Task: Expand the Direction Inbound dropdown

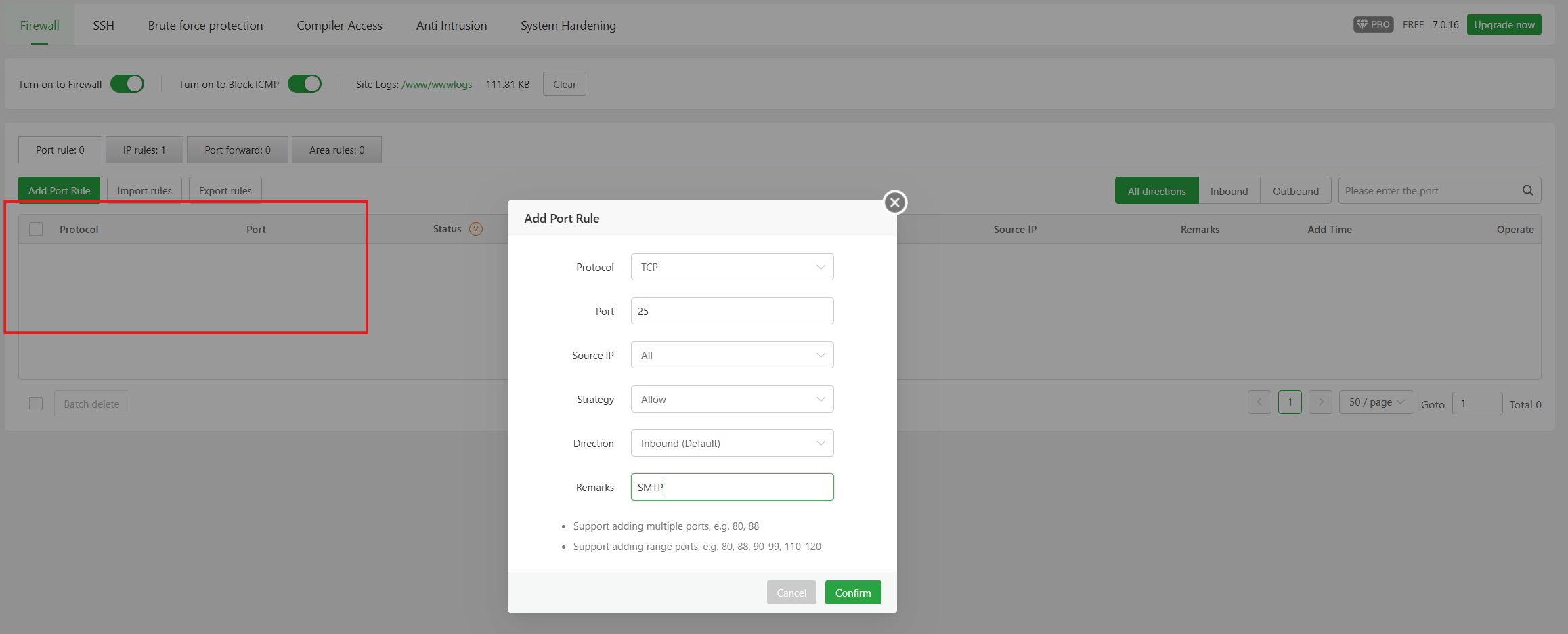Action: point(732,443)
